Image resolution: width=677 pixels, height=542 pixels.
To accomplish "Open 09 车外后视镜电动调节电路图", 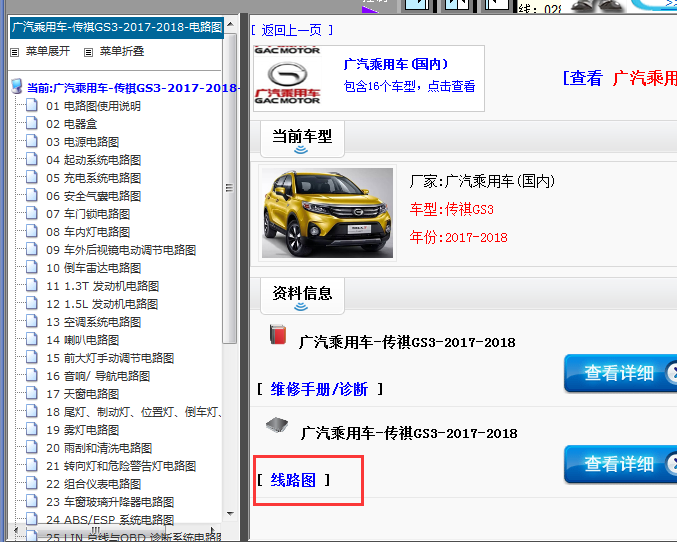I will click(x=121, y=250).
